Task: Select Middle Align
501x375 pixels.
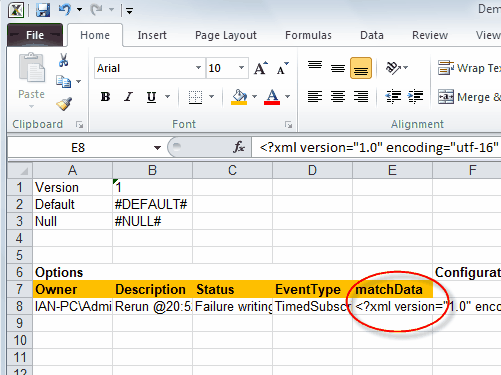Action: click(338, 68)
